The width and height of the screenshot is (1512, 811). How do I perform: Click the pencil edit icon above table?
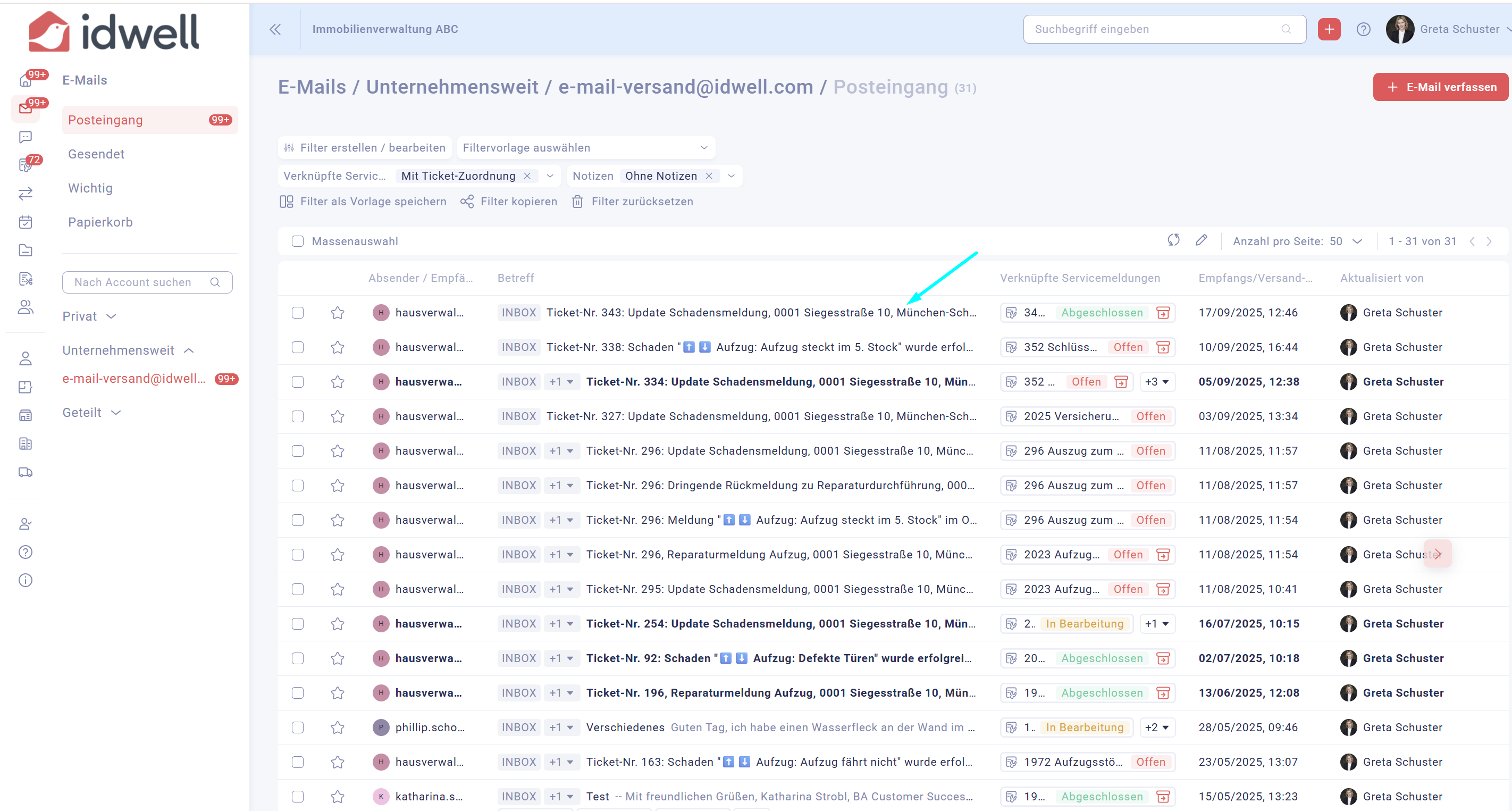click(1201, 241)
